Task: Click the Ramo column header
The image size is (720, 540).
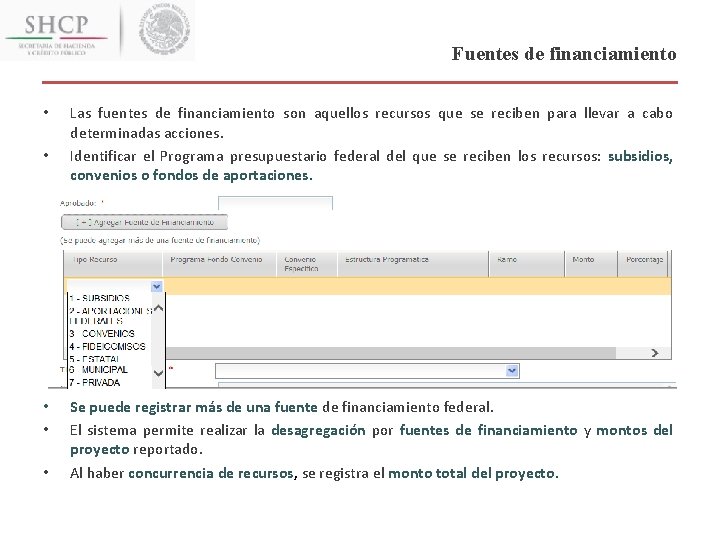Action: click(527, 264)
